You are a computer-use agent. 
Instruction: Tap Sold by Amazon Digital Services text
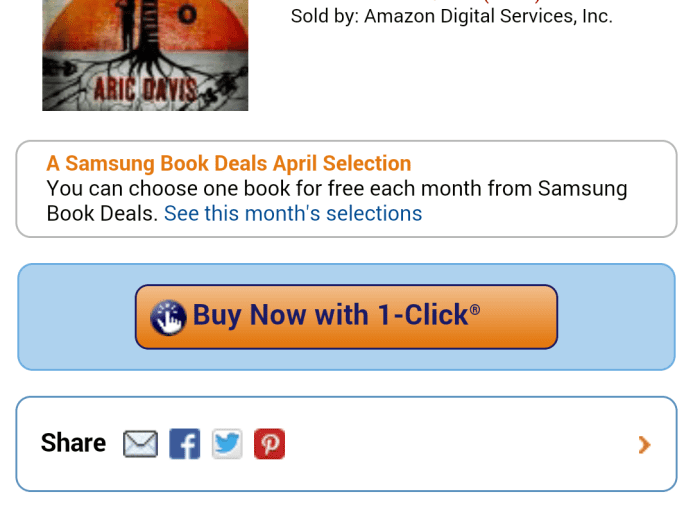coord(452,16)
